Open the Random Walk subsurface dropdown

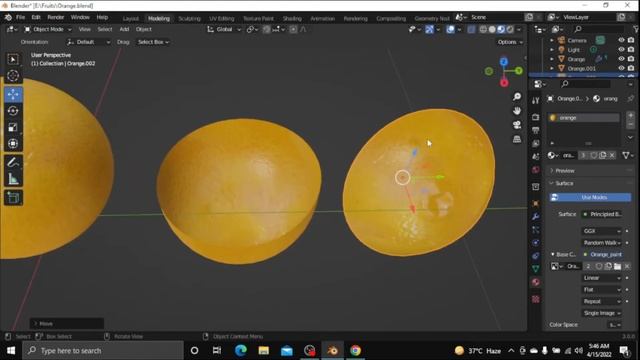[602, 243]
